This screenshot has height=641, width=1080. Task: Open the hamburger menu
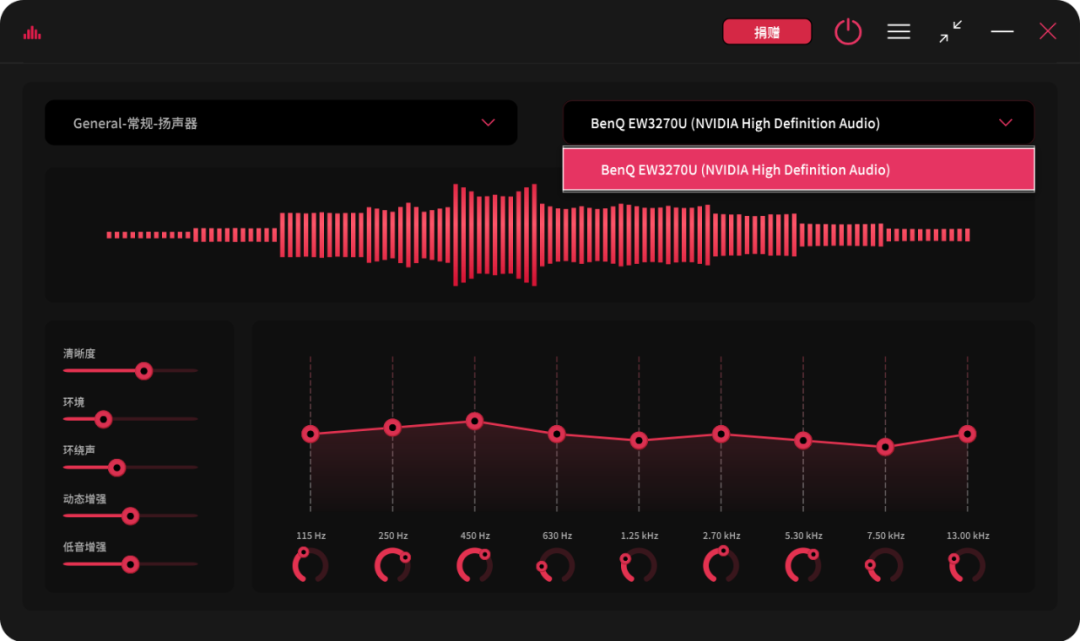click(x=898, y=32)
